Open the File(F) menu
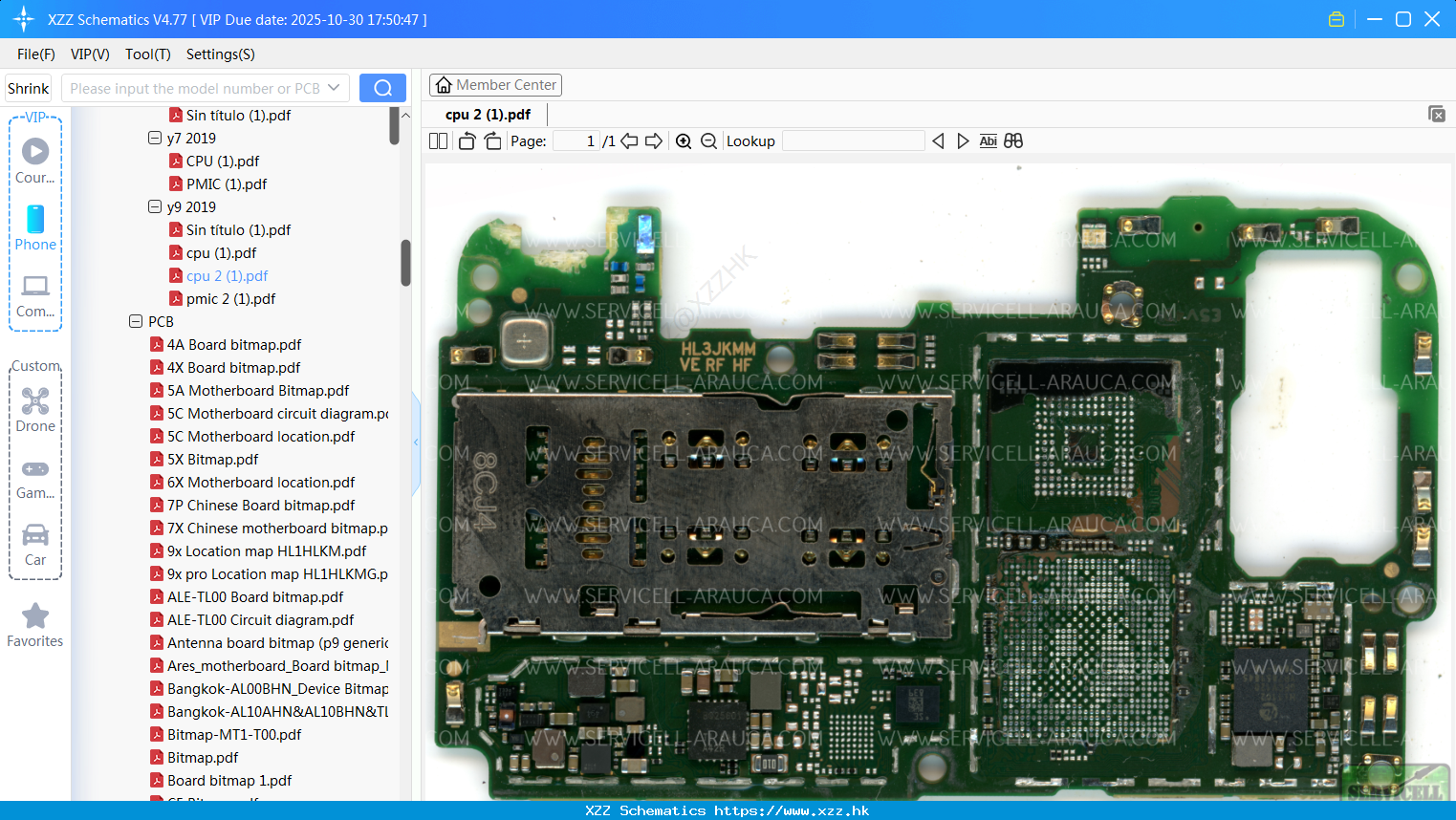Viewport: 1456px width, 820px height. pos(36,54)
